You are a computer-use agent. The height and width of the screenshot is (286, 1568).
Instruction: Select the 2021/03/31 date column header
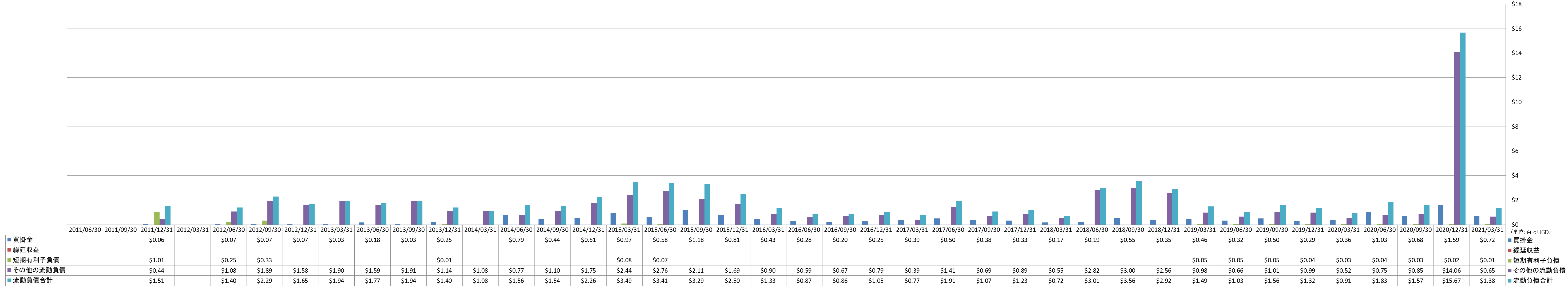(1487, 230)
